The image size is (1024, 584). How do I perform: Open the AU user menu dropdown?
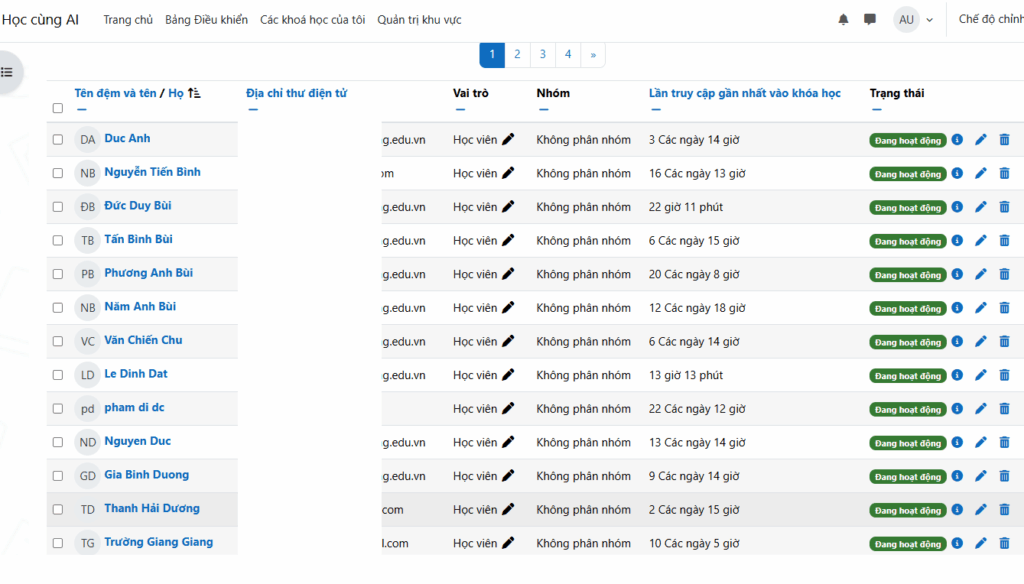pos(915,20)
